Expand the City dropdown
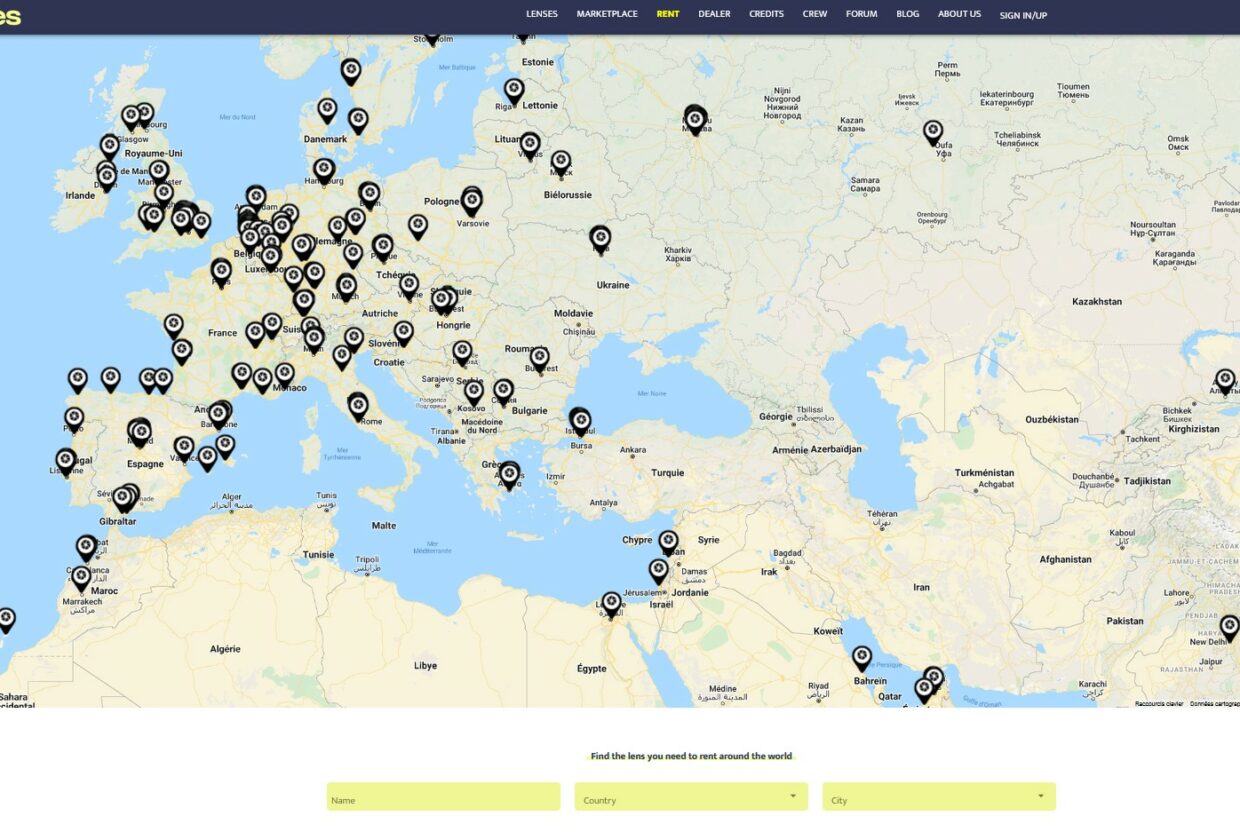The height and width of the screenshot is (840, 1240). [x=939, y=797]
